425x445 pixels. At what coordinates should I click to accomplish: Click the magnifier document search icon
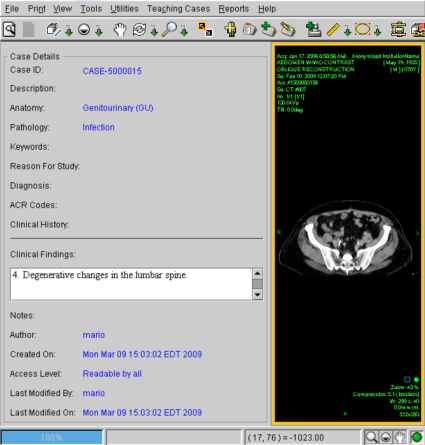(9, 29)
